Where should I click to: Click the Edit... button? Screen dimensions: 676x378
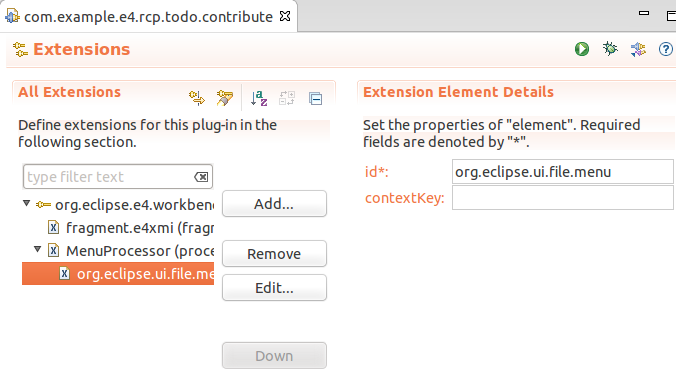click(x=274, y=287)
